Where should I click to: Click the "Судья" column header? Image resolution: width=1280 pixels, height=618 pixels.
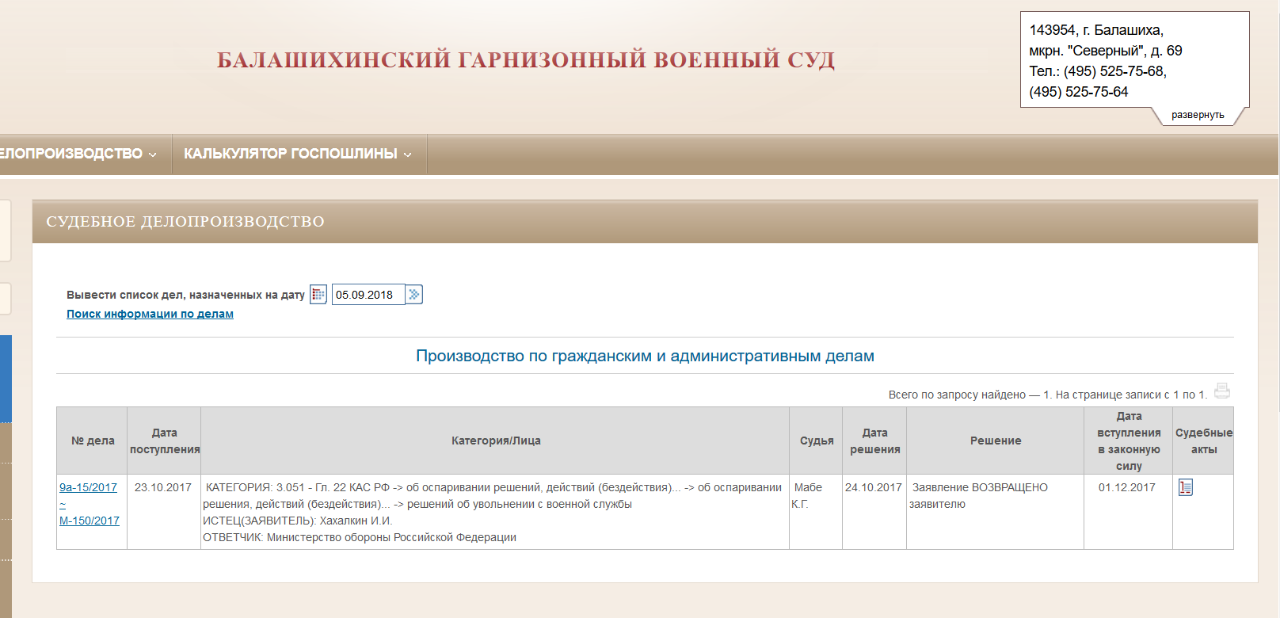coord(816,441)
